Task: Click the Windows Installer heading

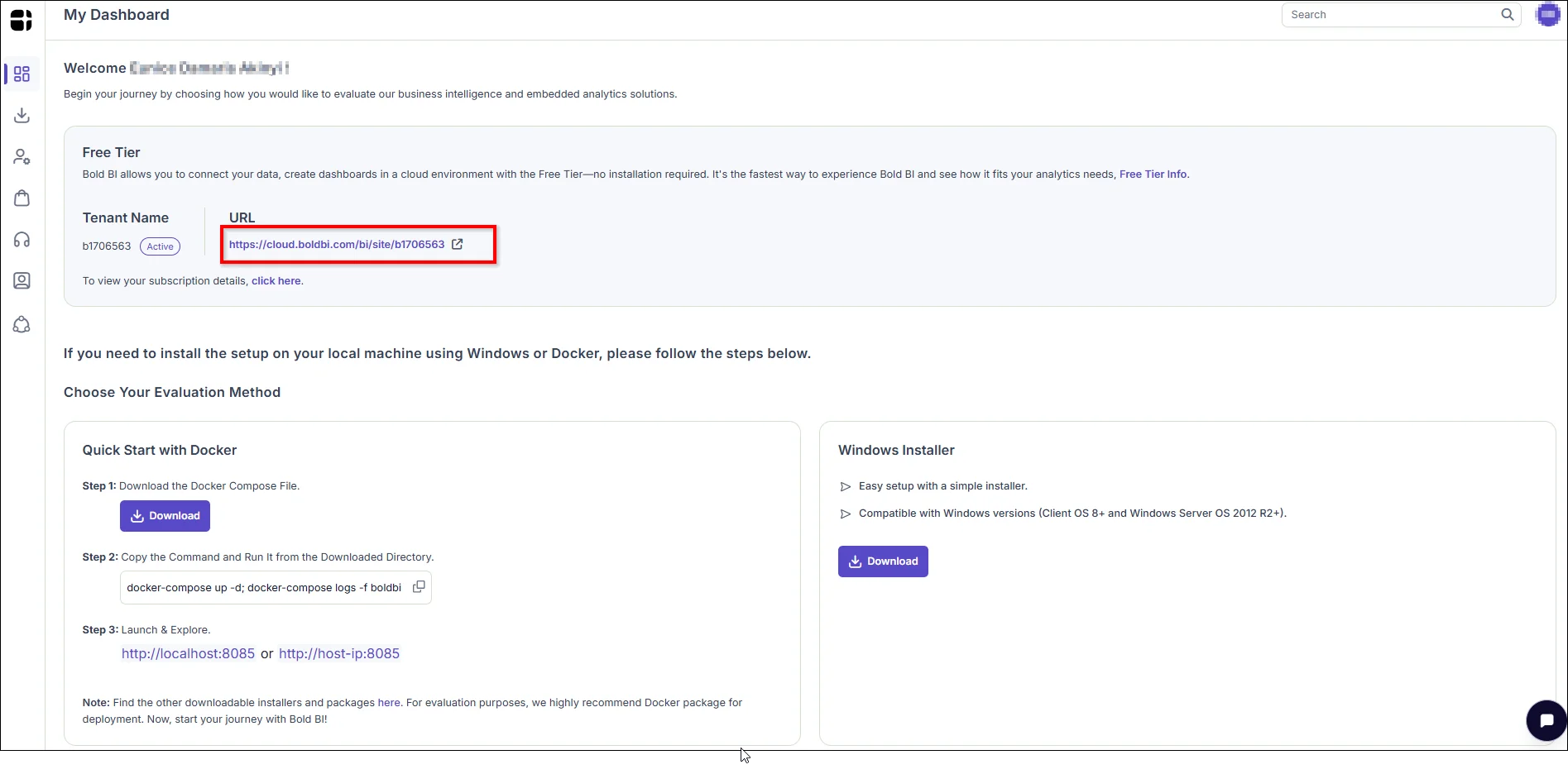Action: (x=896, y=451)
